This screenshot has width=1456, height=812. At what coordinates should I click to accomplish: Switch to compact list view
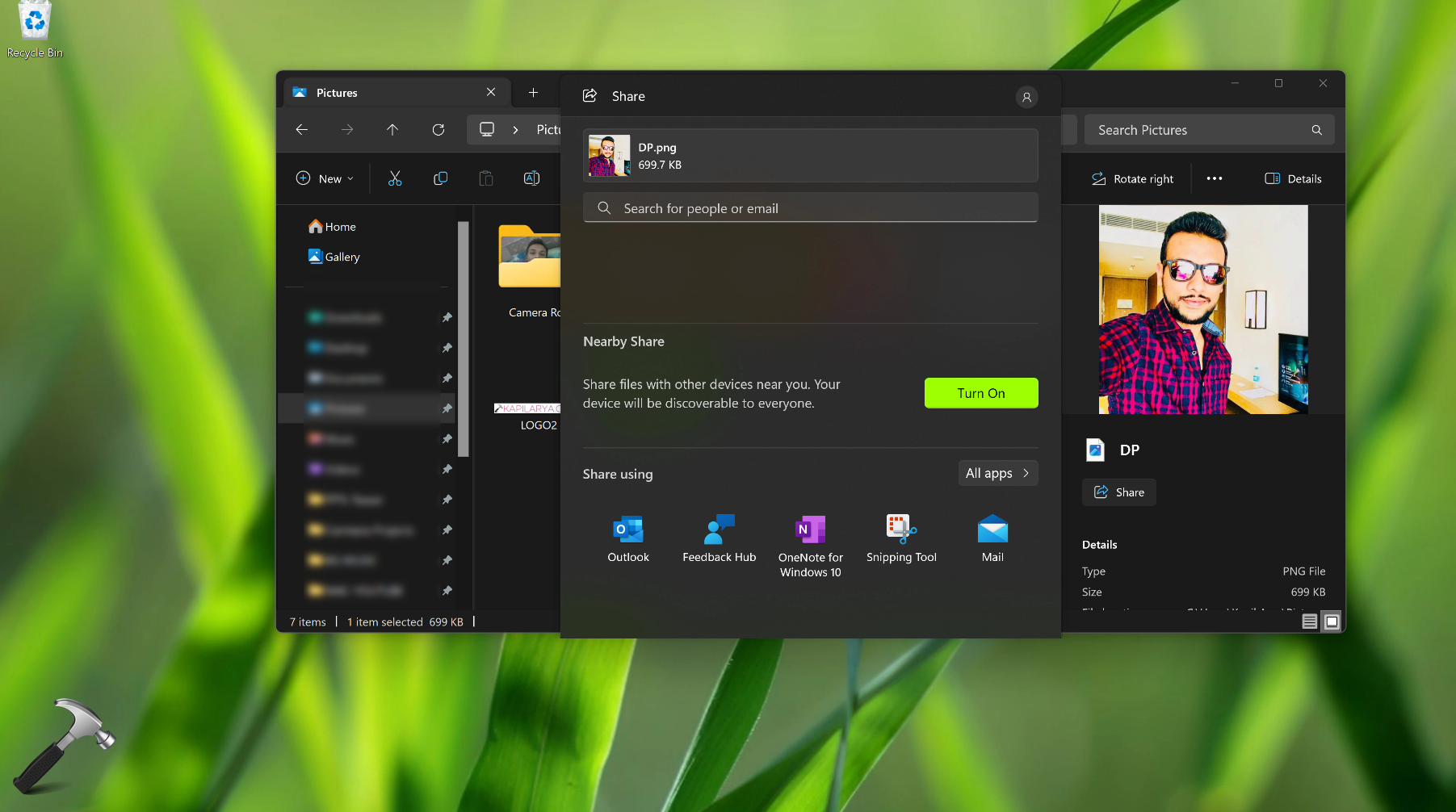click(x=1308, y=622)
